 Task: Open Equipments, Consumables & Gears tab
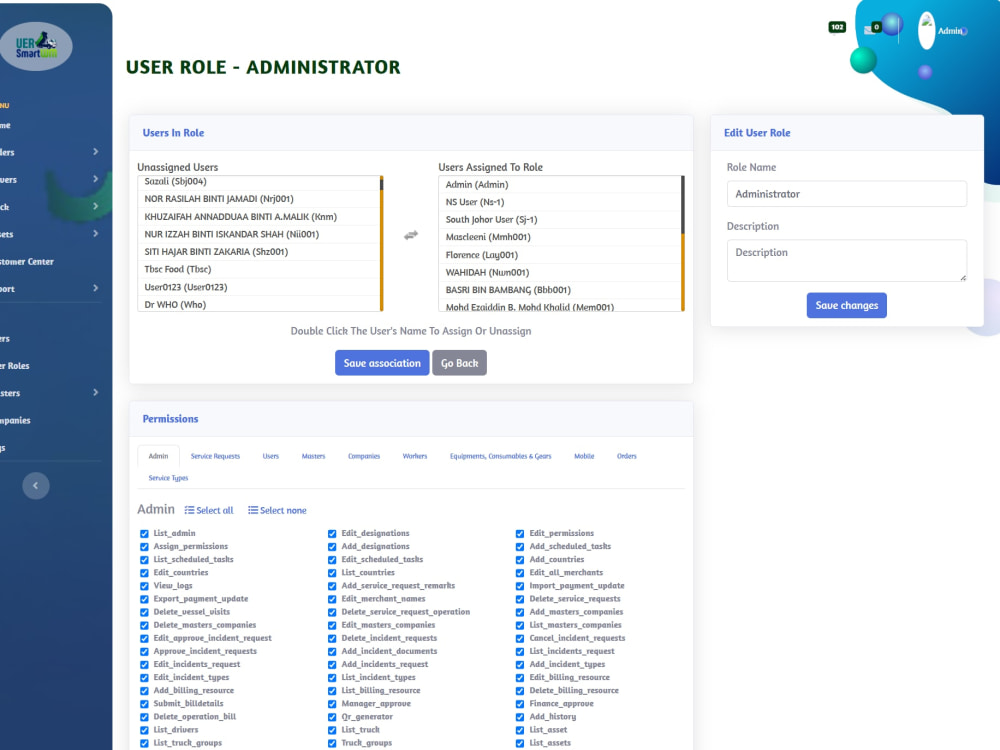point(500,456)
